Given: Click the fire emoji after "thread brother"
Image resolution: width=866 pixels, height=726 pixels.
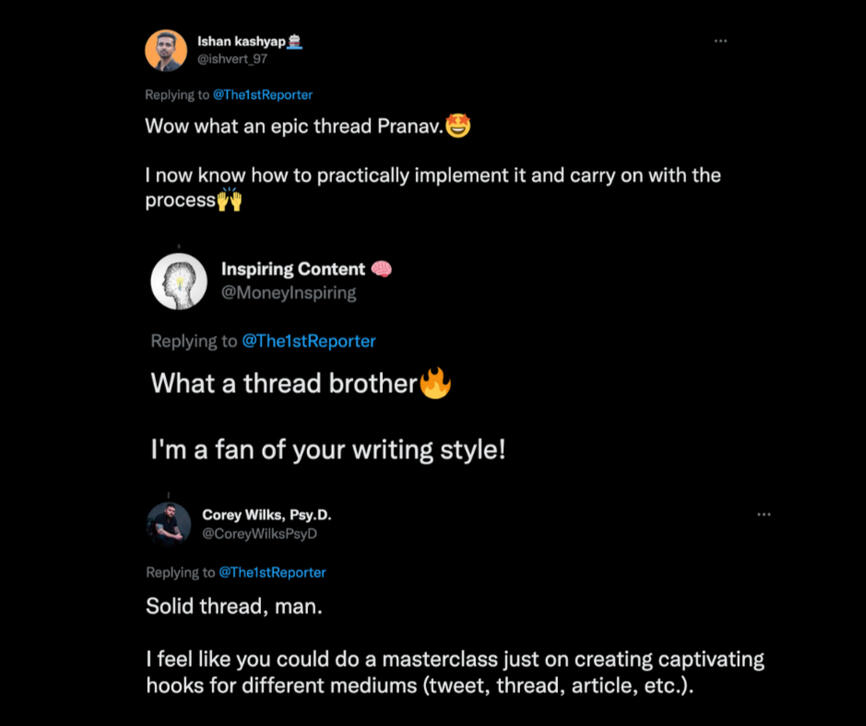Looking at the screenshot, I should [x=435, y=383].
